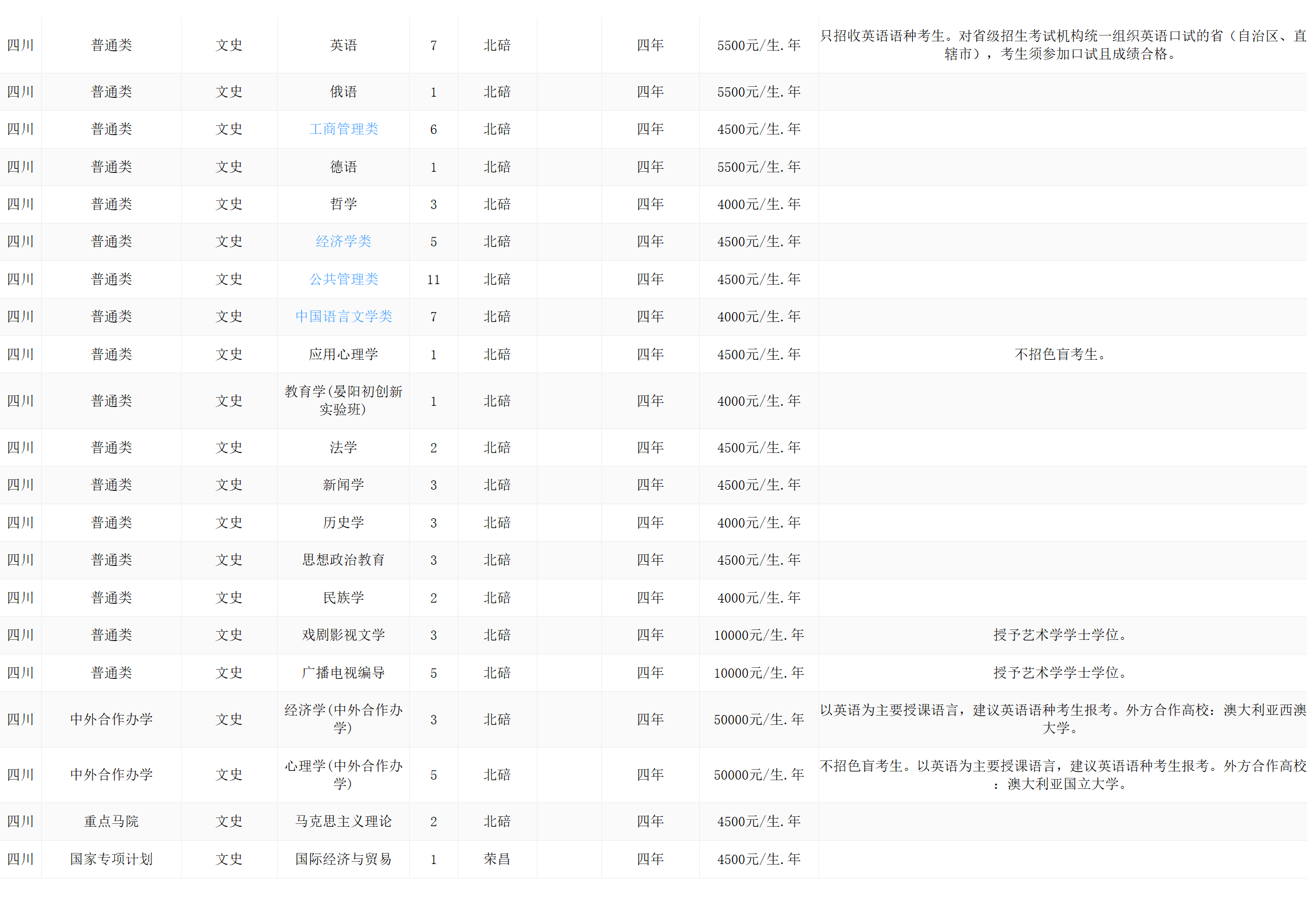The height and width of the screenshot is (924, 1307).
Task: Click the 广播电视编导 major cell
Action: (343, 673)
